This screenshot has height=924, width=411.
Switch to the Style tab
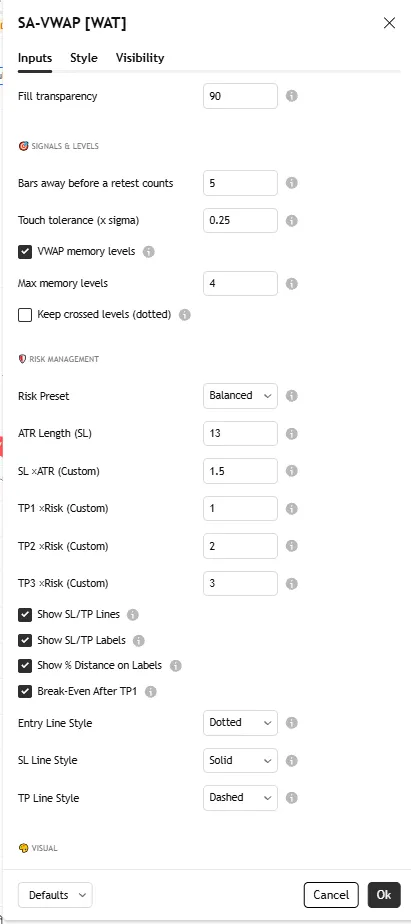(84, 58)
